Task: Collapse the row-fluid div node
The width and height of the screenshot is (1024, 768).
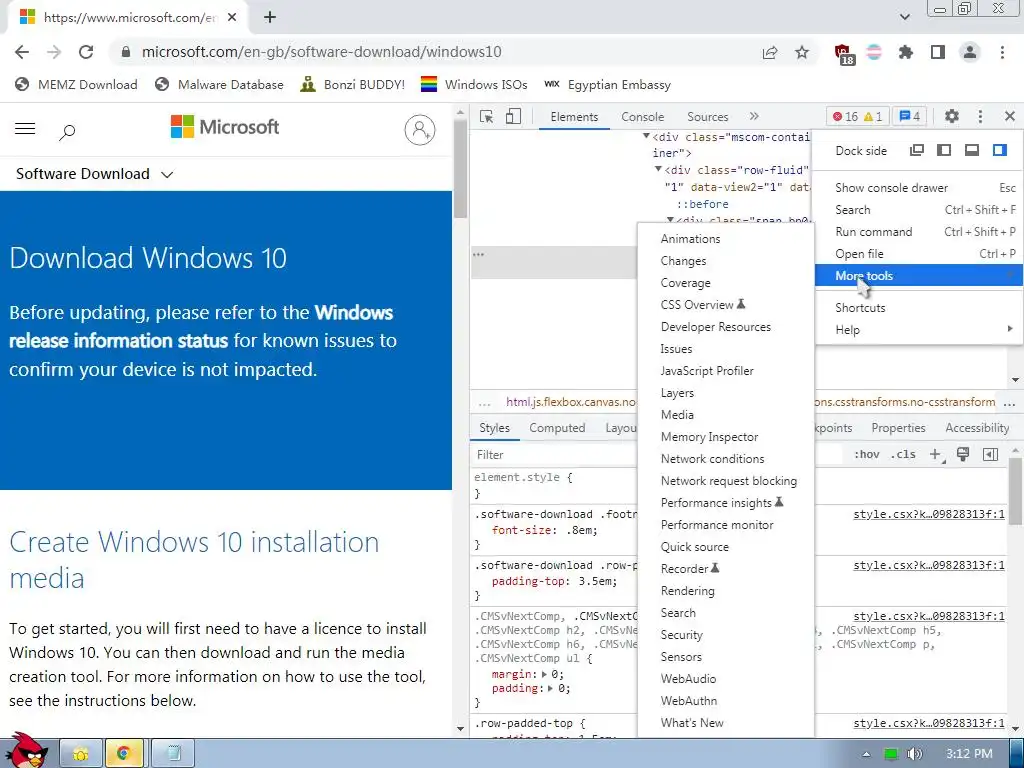Action: click(x=658, y=169)
